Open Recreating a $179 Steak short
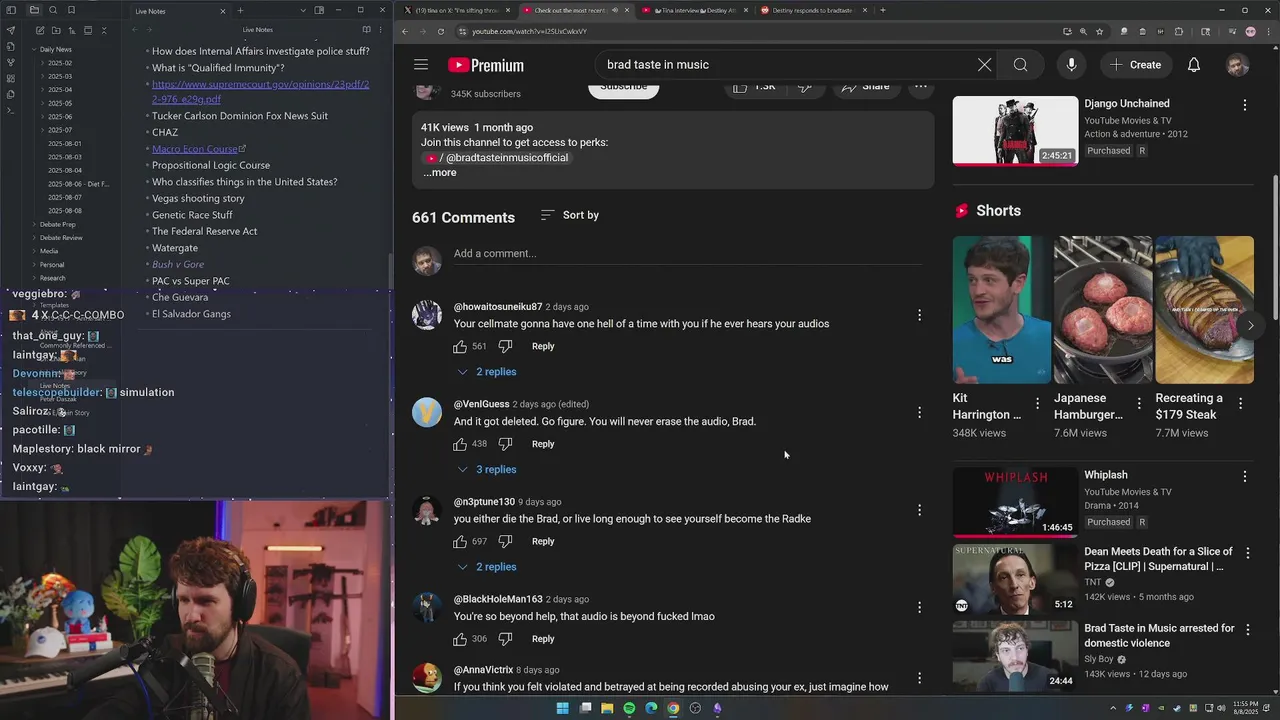The width and height of the screenshot is (1280, 720). coord(1204,310)
